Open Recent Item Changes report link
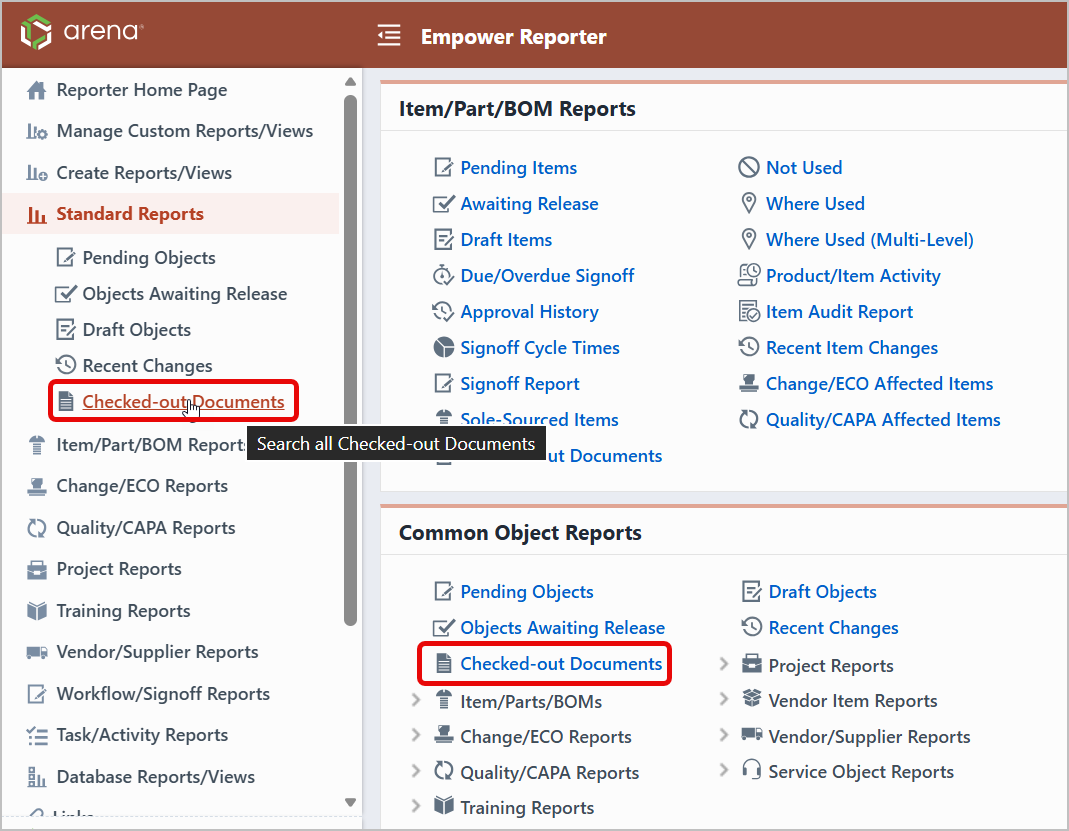This screenshot has height=831, width=1069. (x=852, y=348)
